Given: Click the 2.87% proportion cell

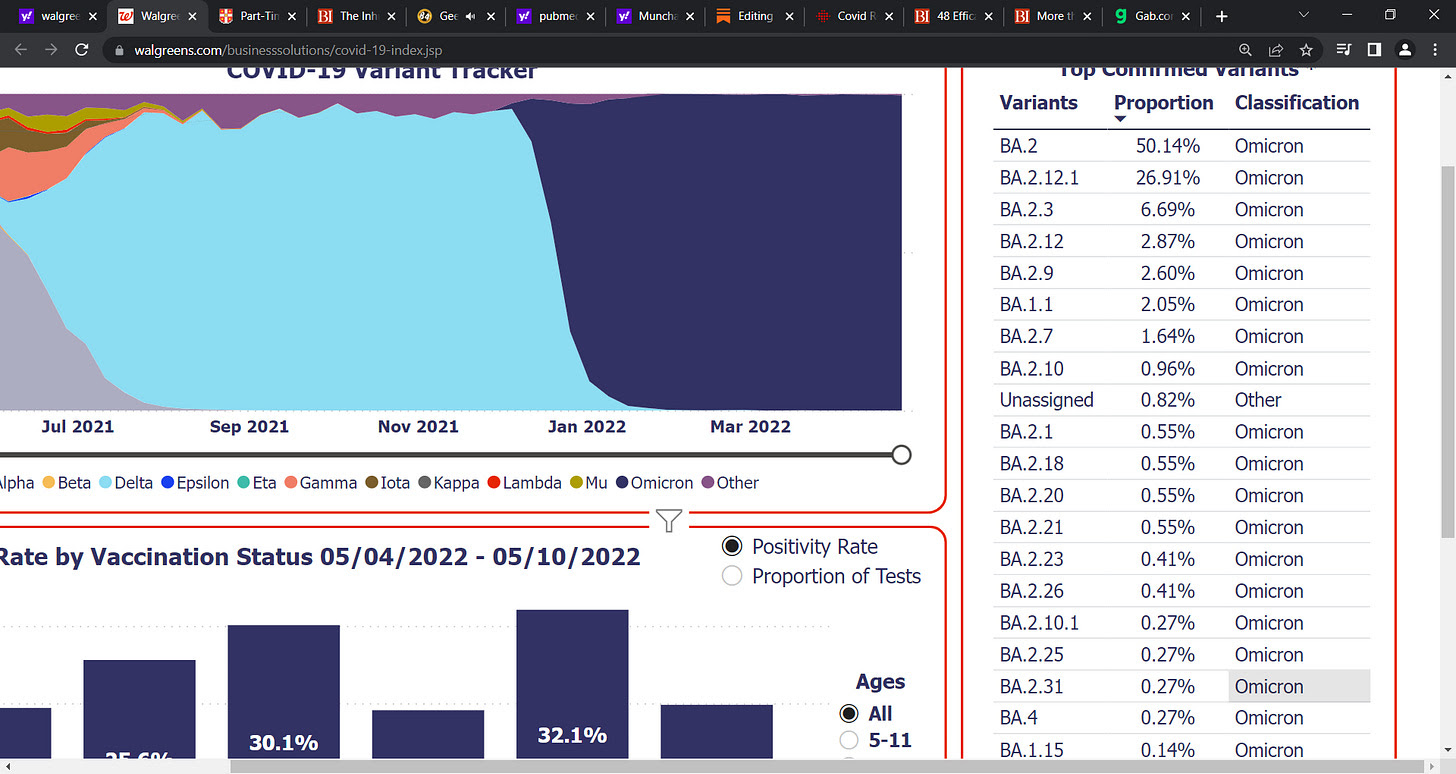Looking at the screenshot, I should (1170, 241).
